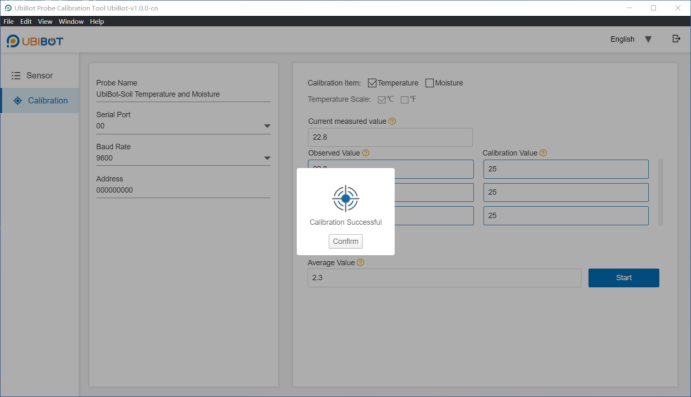Click the UbiBot logo

(x=35, y=41)
